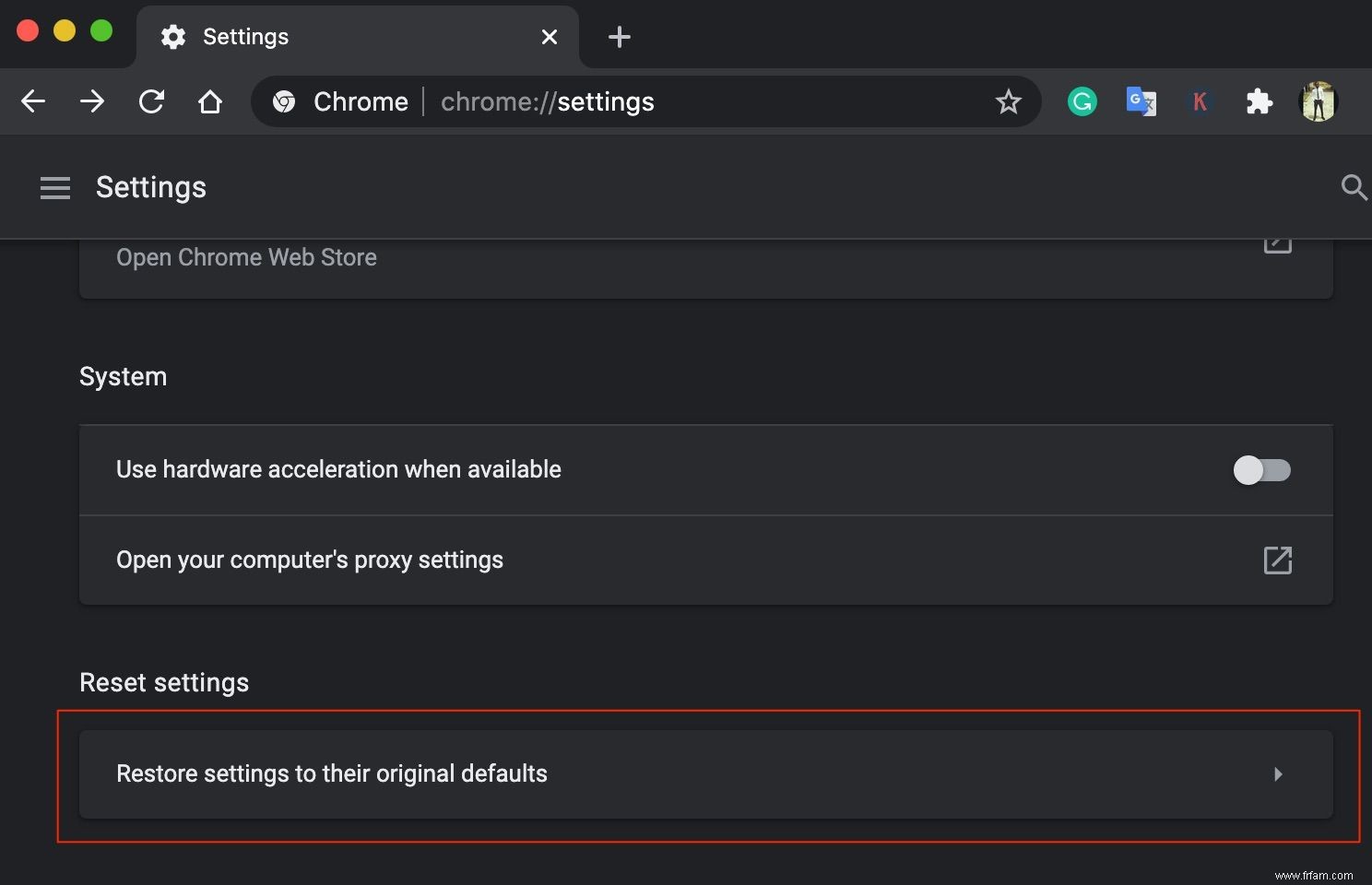Click the gear icon on Settings tab
The width and height of the screenshot is (1372, 885).
point(173,37)
